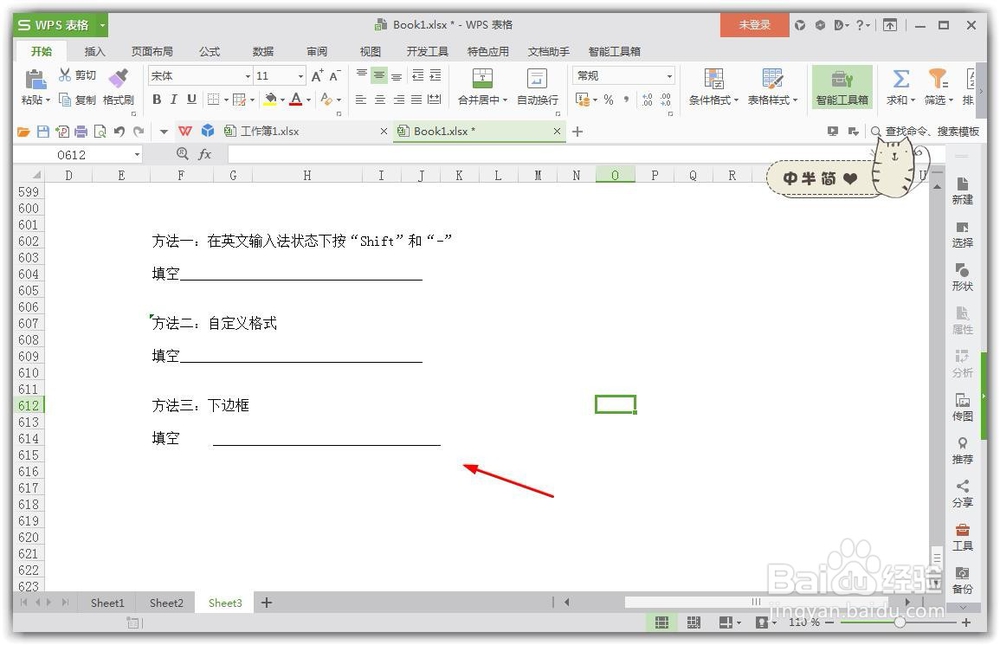Open the font name dropdown
The width and height of the screenshot is (1000, 645).
coord(246,75)
